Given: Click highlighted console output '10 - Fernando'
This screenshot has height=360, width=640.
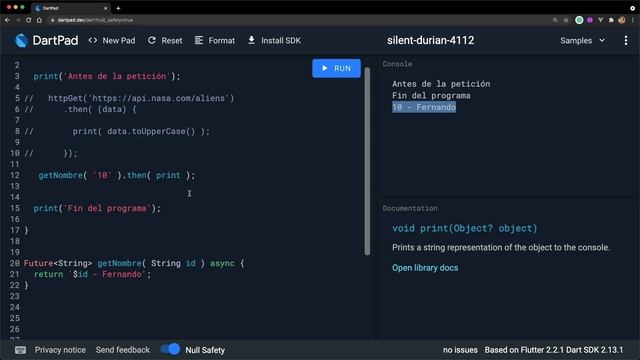Looking at the screenshot, I should point(424,107).
